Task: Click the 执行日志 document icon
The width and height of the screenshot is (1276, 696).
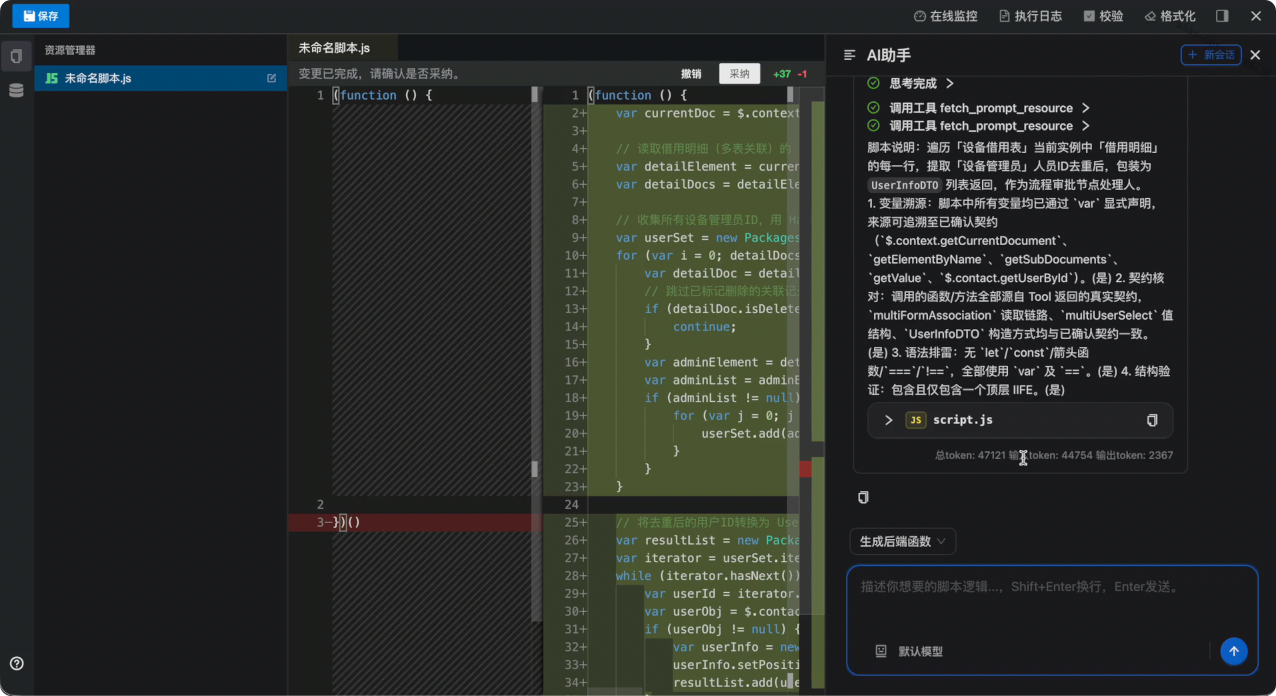Action: (1004, 16)
